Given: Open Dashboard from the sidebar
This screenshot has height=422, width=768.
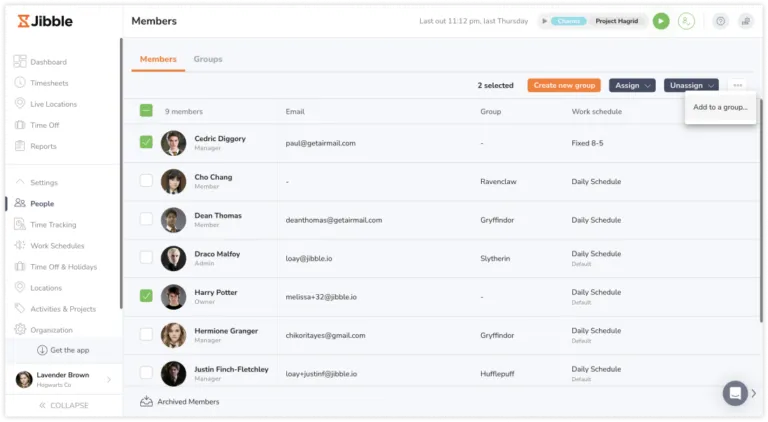Looking at the screenshot, I should pos(47,62).
